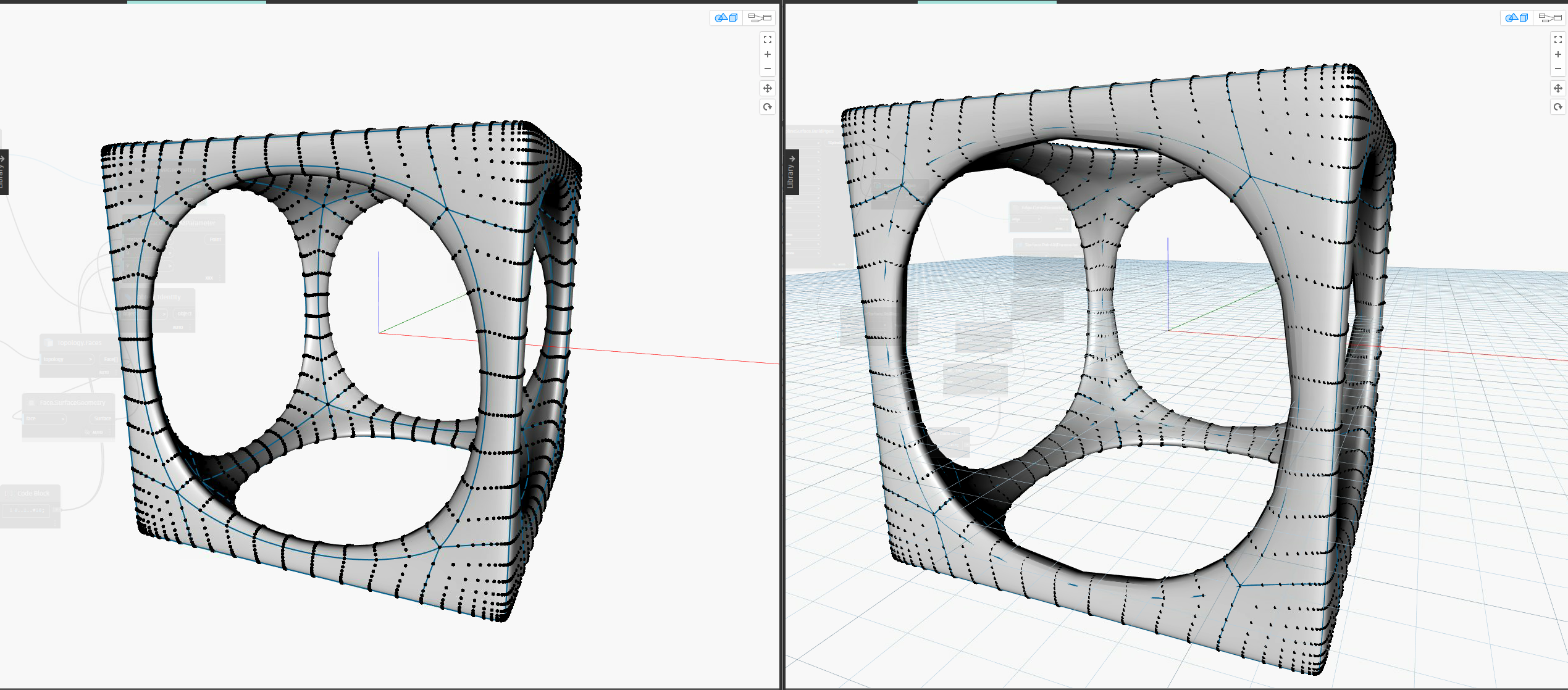Zoom in using plus icon in left window
This screenshot has width=1568, height=690.
point(768,54)
